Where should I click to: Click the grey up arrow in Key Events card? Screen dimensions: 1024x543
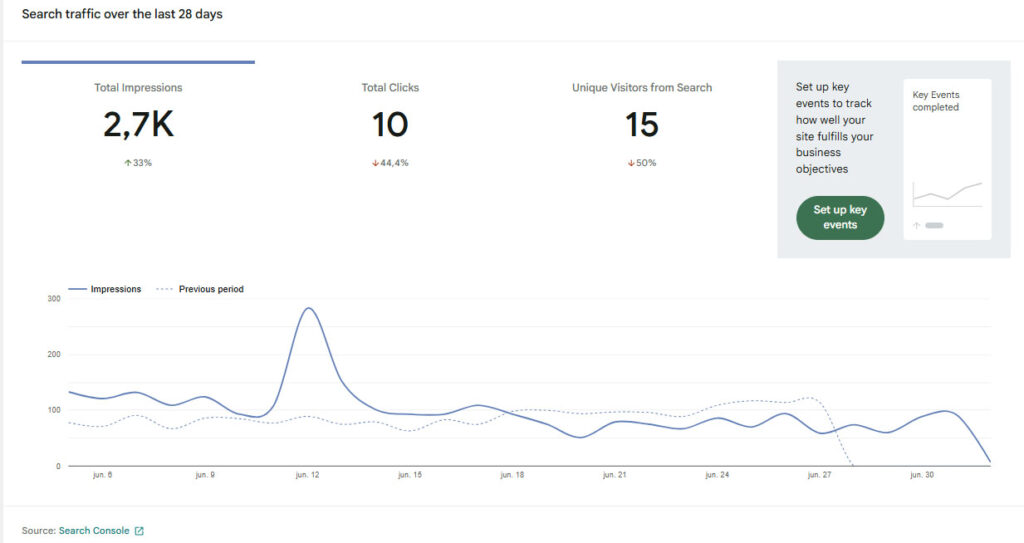917,225
